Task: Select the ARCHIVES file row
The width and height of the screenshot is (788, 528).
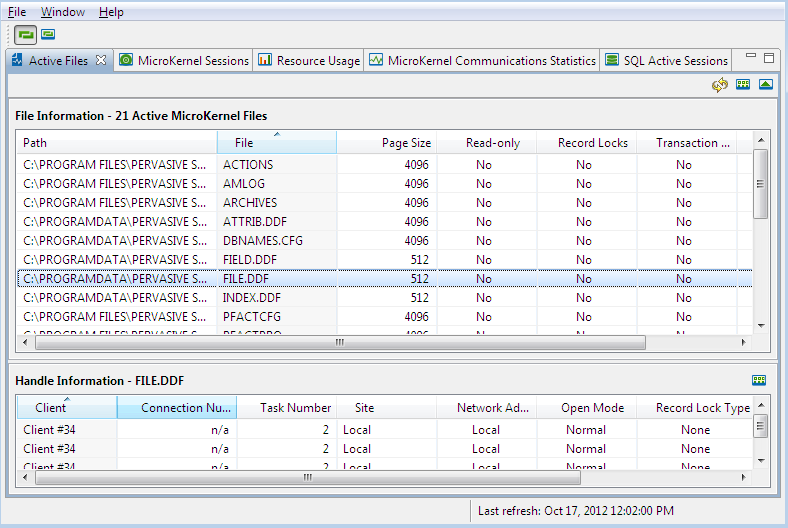Action: (x=250, y=203)
